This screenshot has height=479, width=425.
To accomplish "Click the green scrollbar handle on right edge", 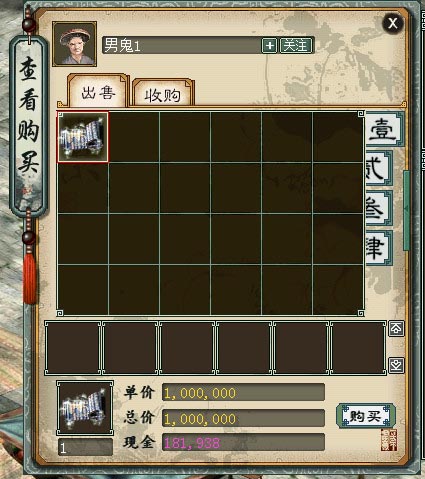I will pyautogui.click(x=406, y=210).
